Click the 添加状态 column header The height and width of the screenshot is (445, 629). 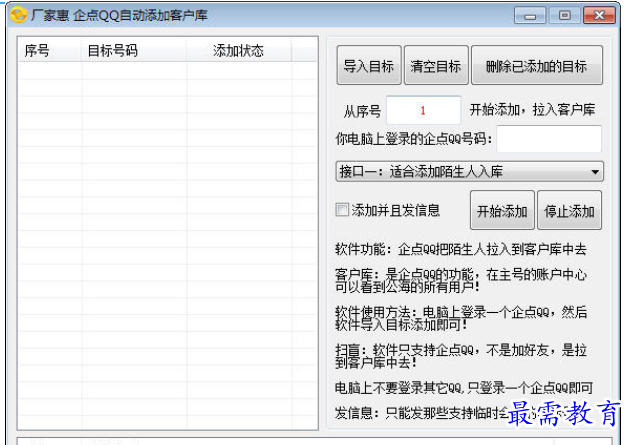(x=239, y=50)
